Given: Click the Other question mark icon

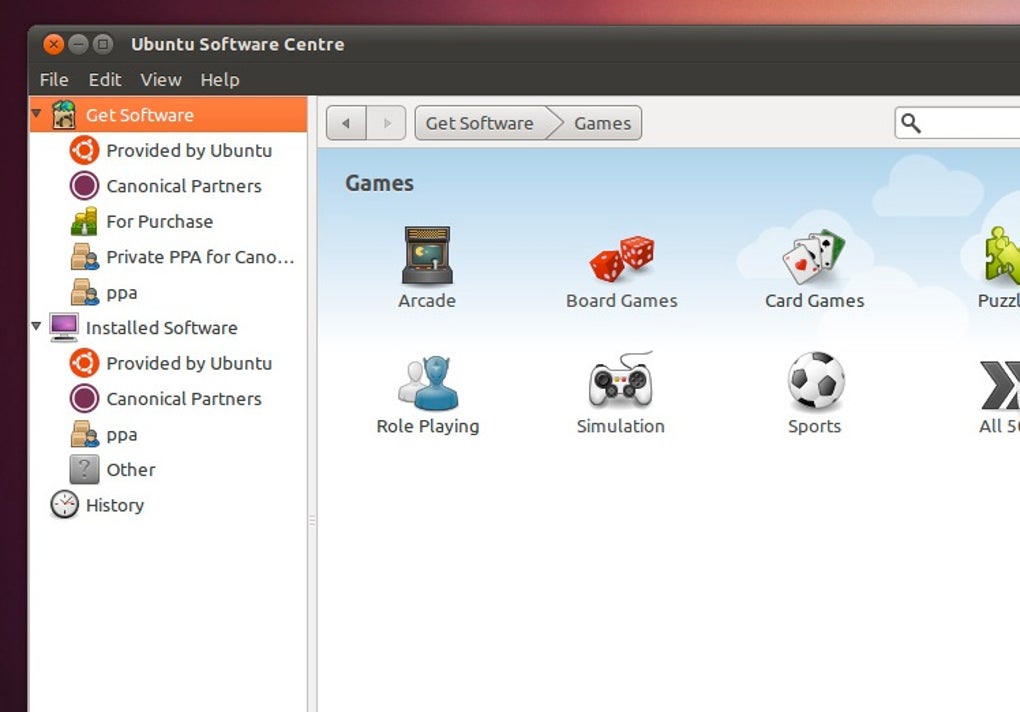Looking at the screenshot, I should click(x=84, y=469).
